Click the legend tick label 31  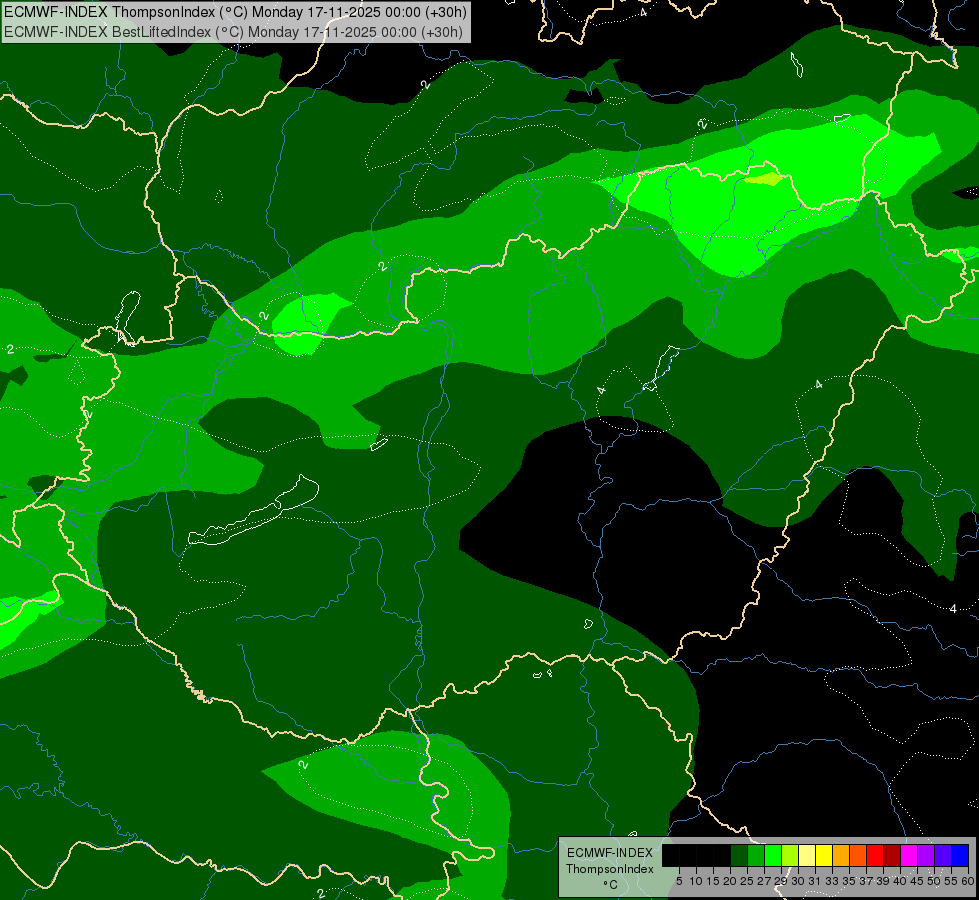click(x=815, y=881)
